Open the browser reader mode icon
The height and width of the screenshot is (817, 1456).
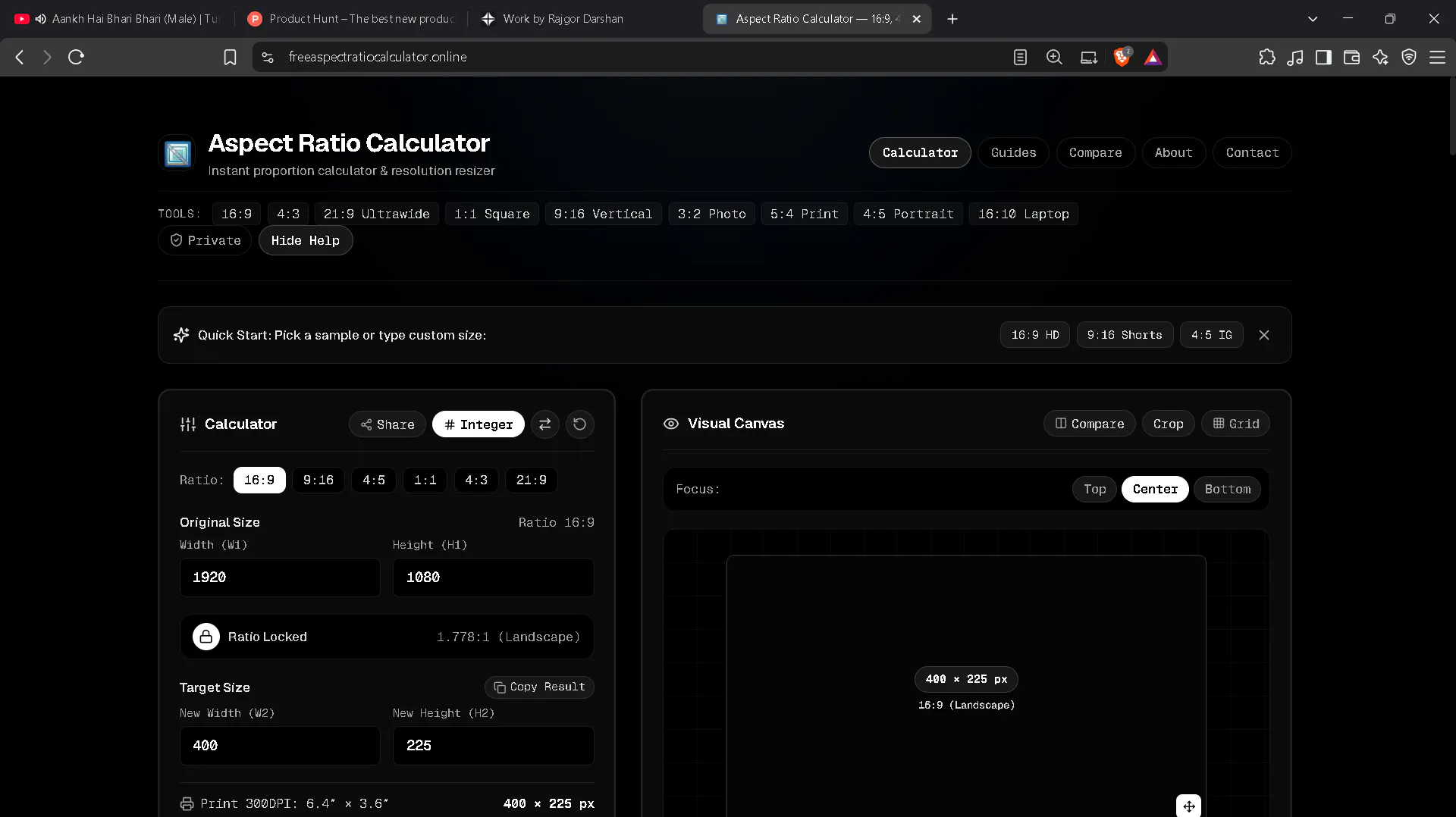click(x=1020, y=57)
